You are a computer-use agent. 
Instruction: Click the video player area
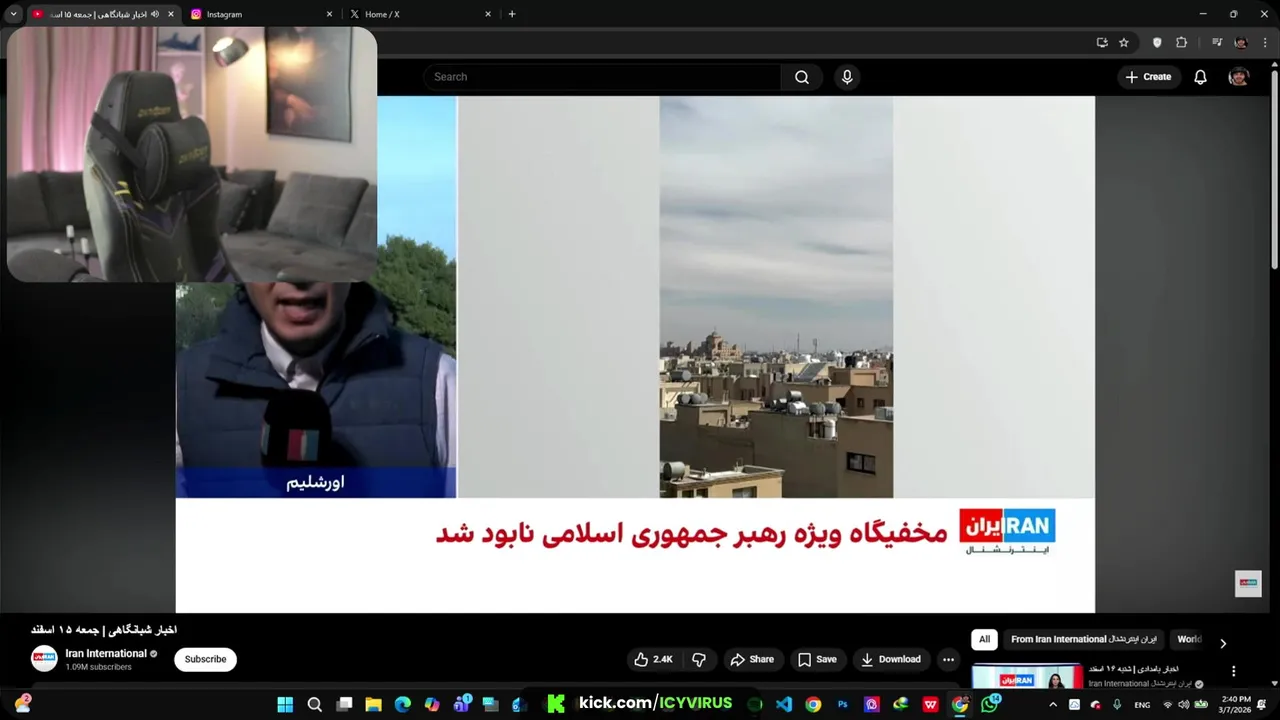click(635, 354)
